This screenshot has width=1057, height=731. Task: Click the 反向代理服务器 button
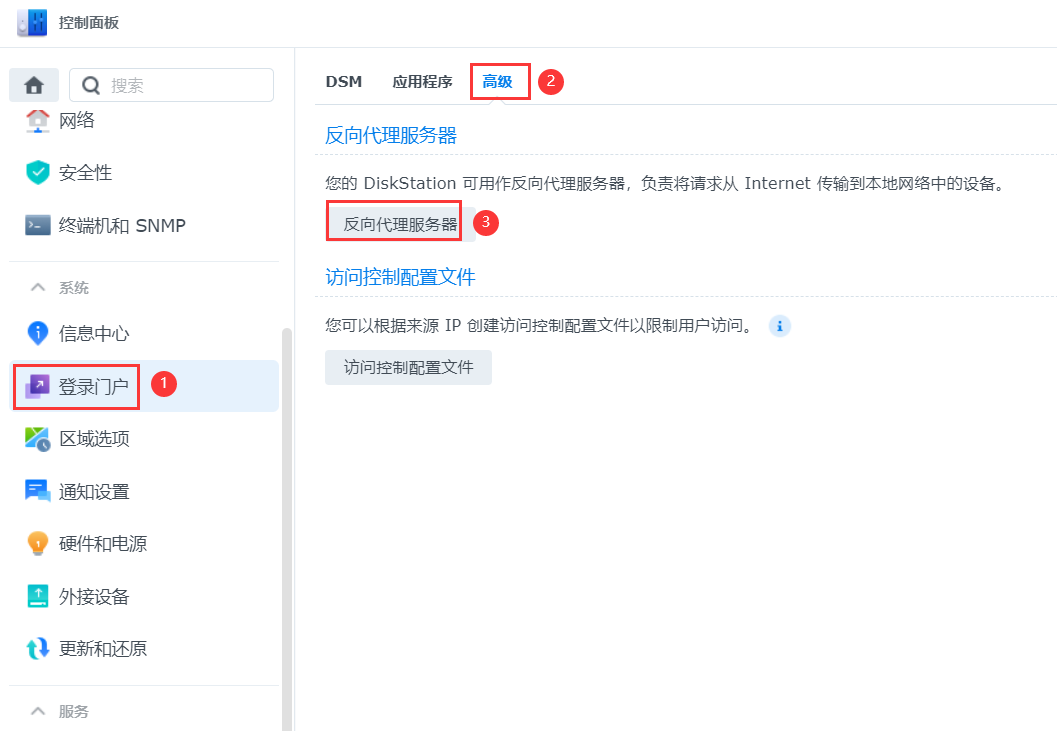pos(400,224)
